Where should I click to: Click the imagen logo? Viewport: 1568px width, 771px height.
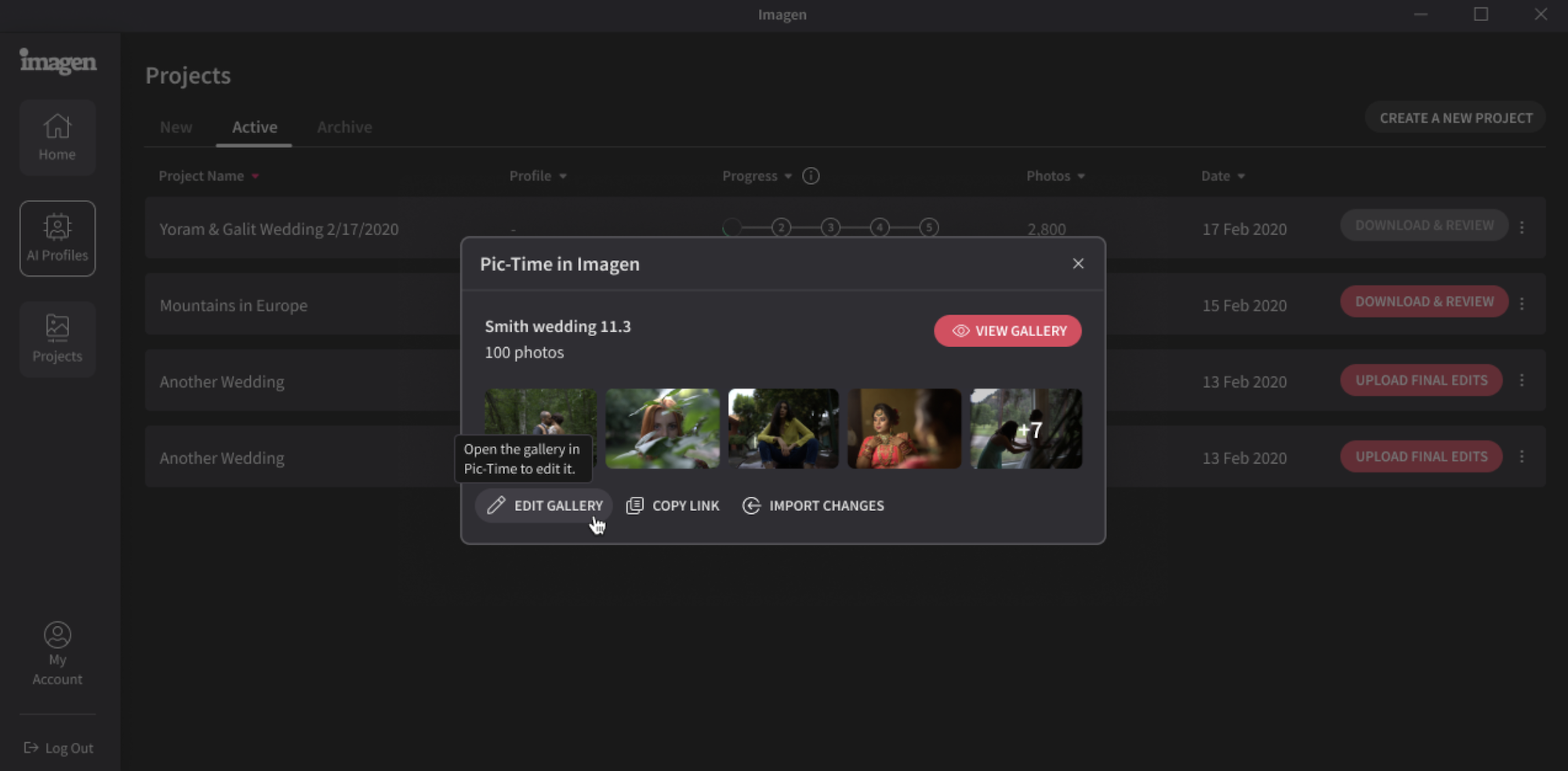58,61
